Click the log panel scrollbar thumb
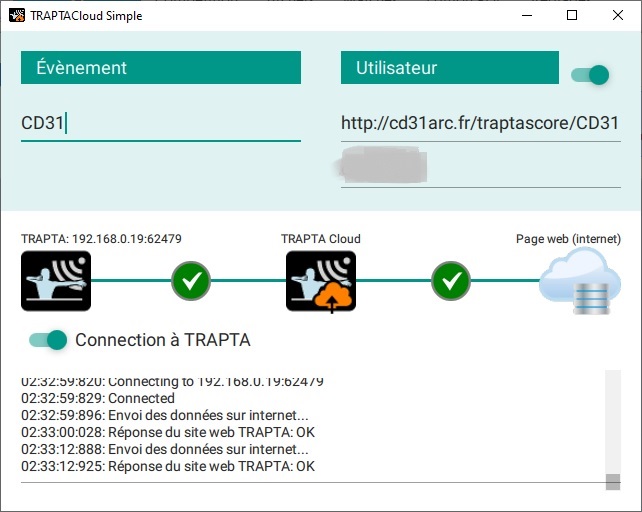The image size is (642, 512). click(613, 481)
